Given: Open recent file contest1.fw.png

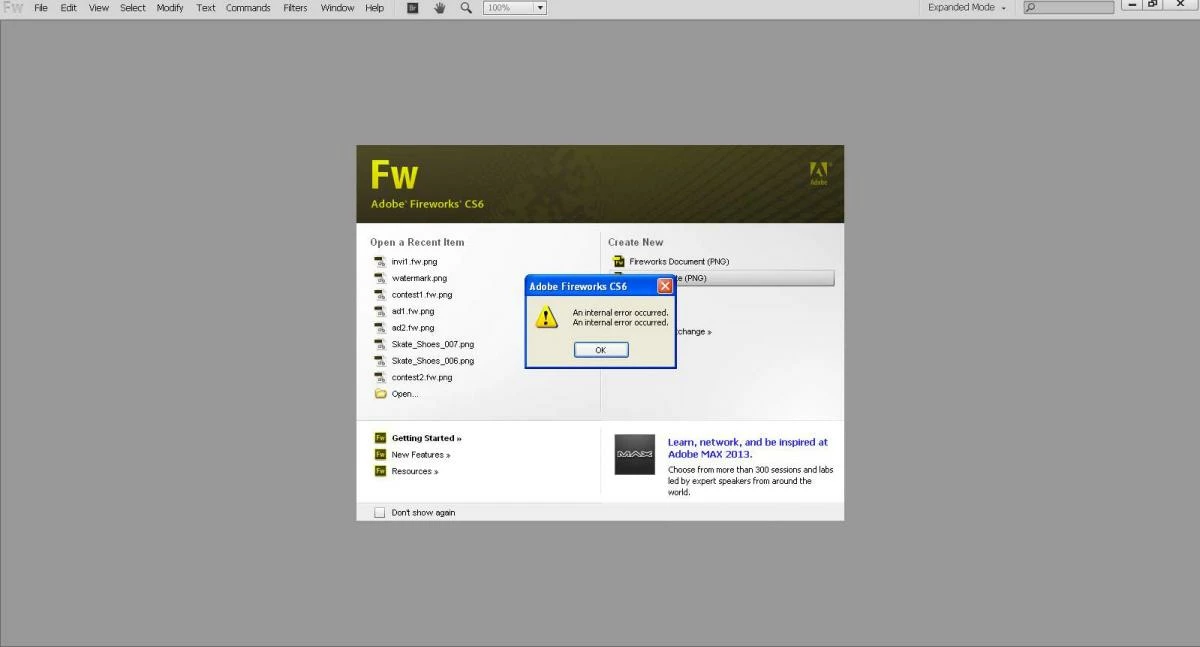Looking at the screenshot, I should tap(422, 295).
